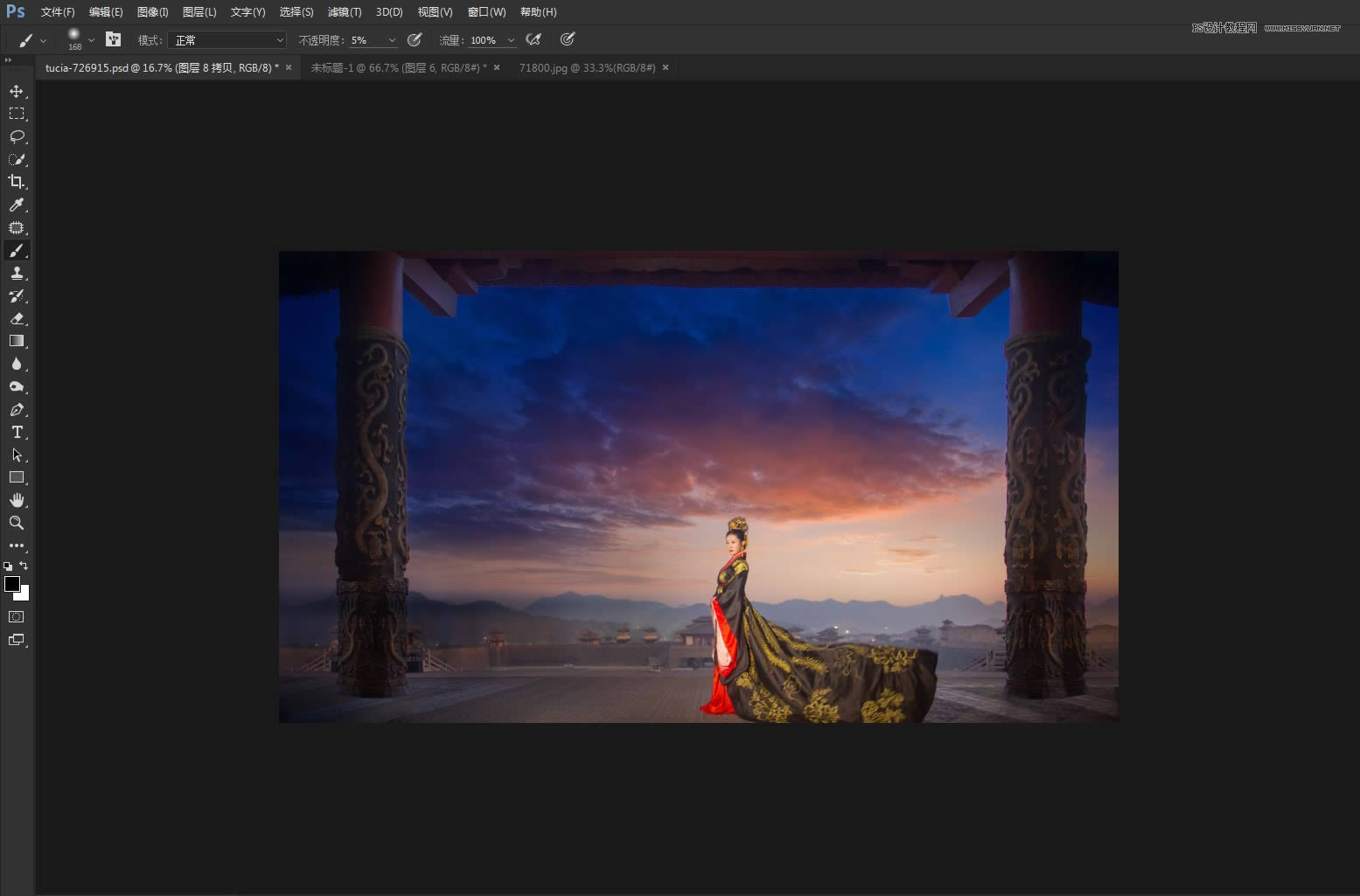Image resolution: width=1360 pixels, height=896 pixels.
Task: Open the brush settings panel button
Action: tap(113, 39)
